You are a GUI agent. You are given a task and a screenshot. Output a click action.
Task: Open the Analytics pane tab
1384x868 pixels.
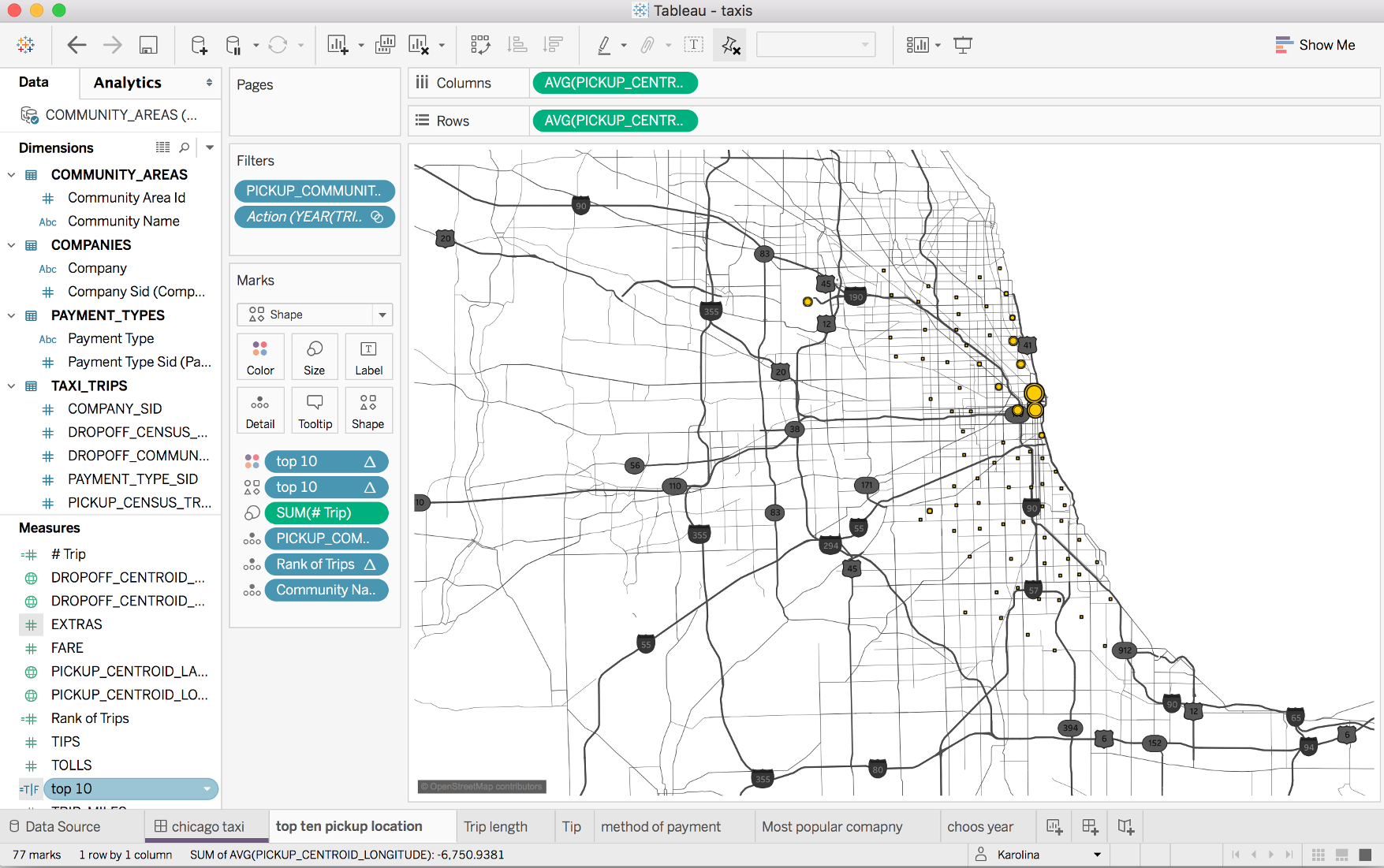click(127, 83)
